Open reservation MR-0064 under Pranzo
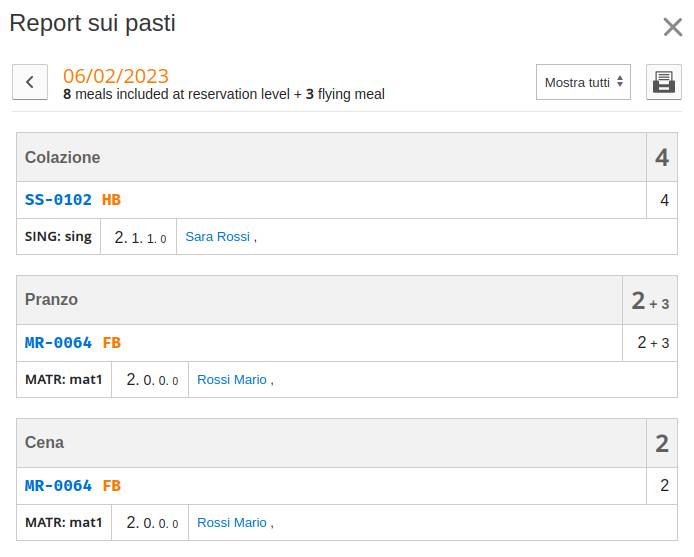 58,343
